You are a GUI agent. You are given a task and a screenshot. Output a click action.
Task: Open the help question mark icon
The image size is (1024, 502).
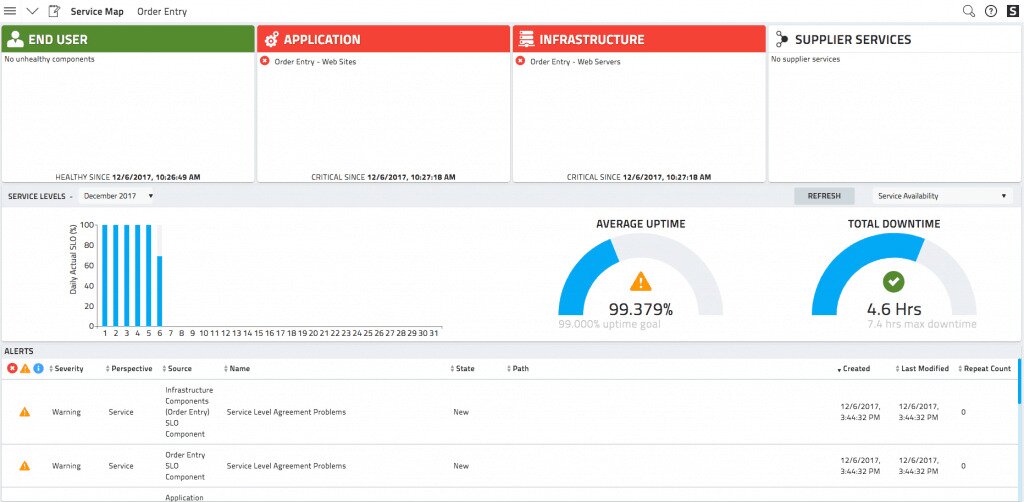(991, 11)
